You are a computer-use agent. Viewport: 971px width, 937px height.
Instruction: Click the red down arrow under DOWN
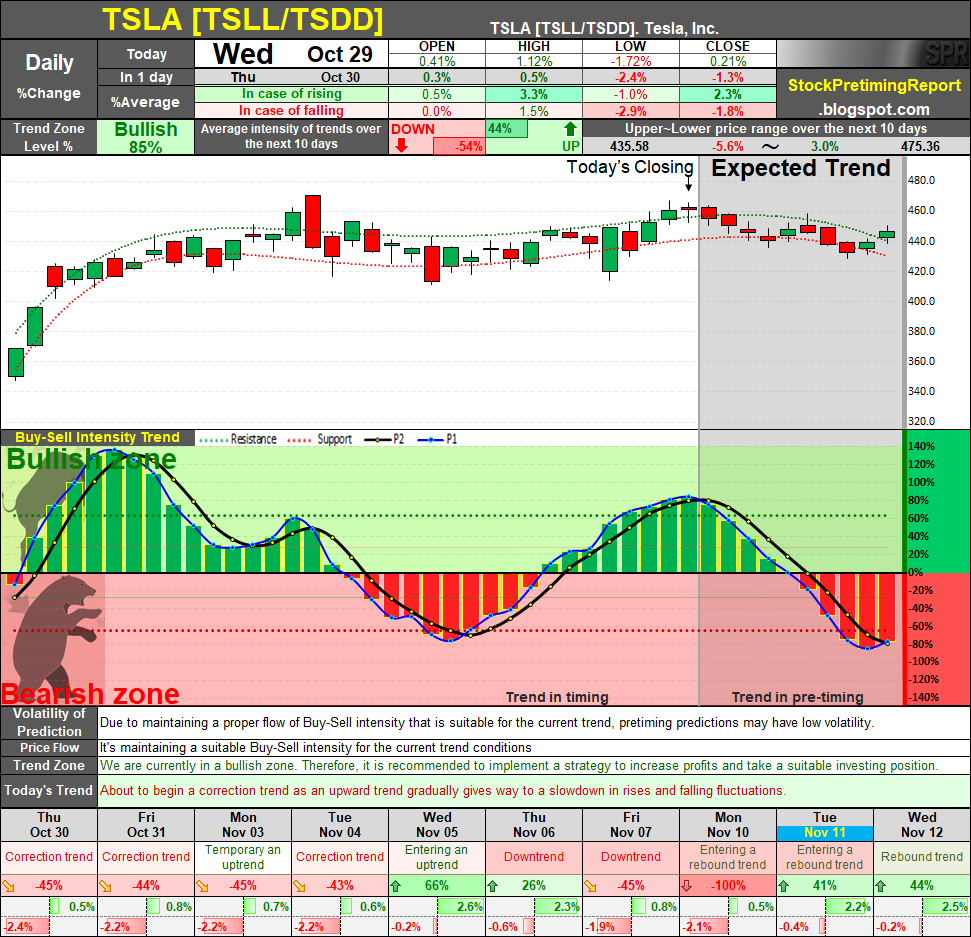pos(401,146)
